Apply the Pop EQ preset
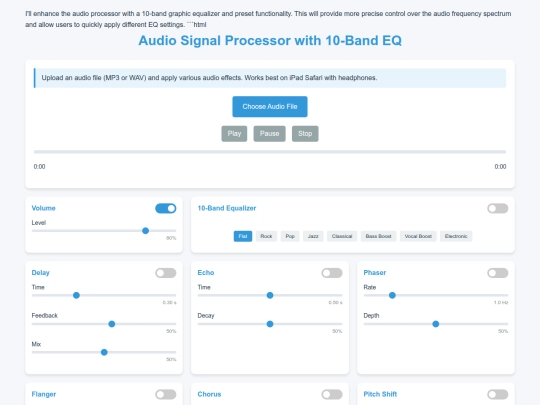The image size is (540, 405). (290, 236)
